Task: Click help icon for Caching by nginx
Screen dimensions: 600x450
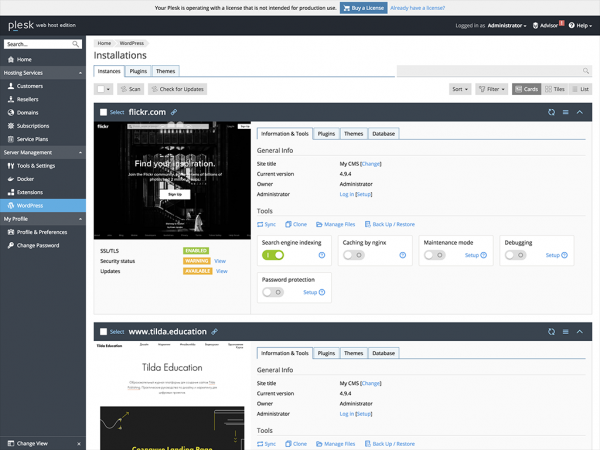Action: (402, 255)
